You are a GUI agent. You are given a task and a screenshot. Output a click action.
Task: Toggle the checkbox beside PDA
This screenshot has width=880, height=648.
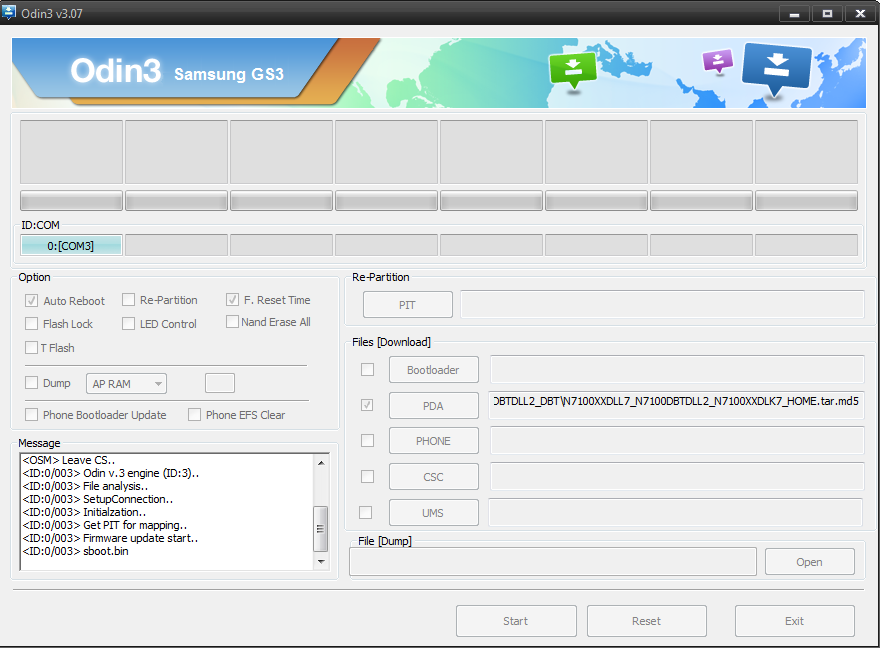(367, 405)
